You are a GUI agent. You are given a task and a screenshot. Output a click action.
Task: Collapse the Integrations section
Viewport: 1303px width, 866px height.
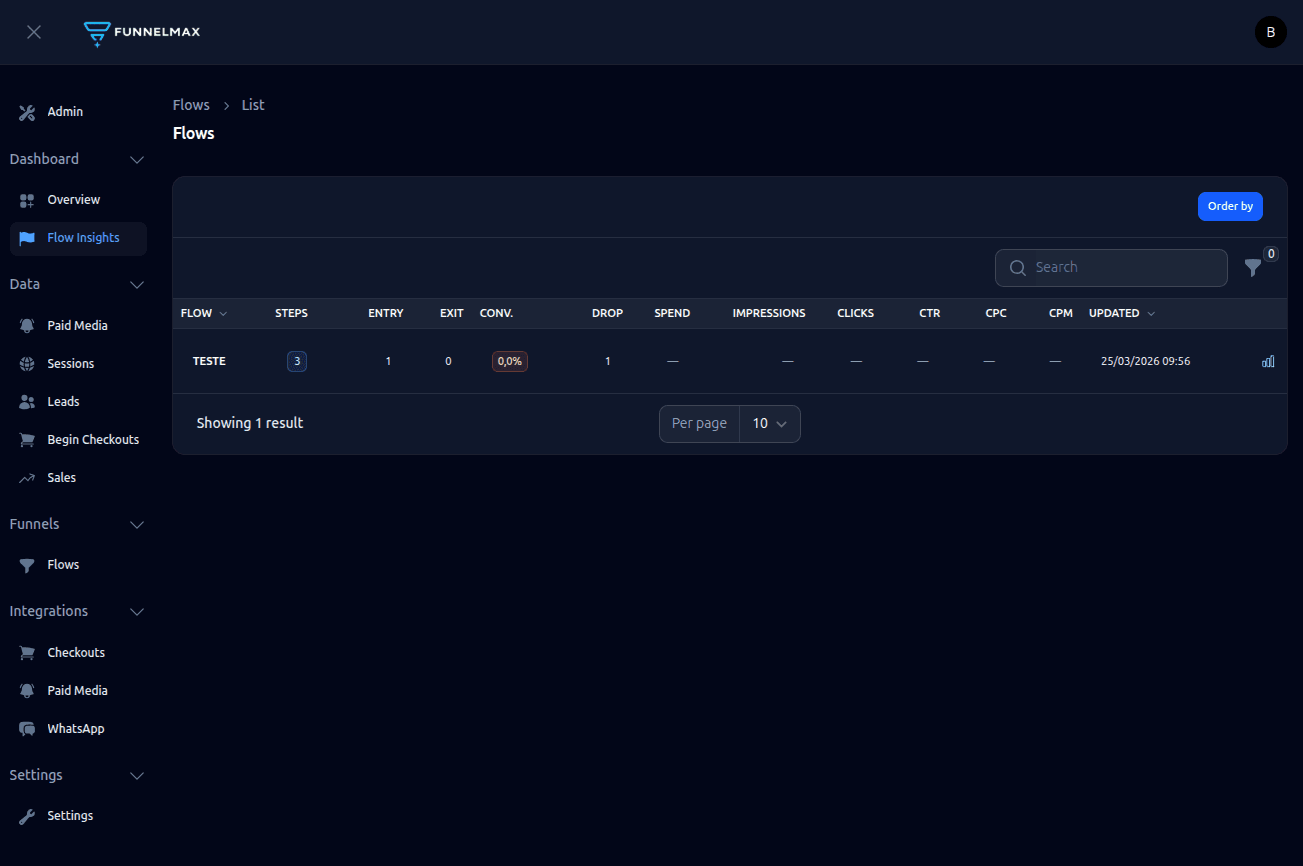137,611
